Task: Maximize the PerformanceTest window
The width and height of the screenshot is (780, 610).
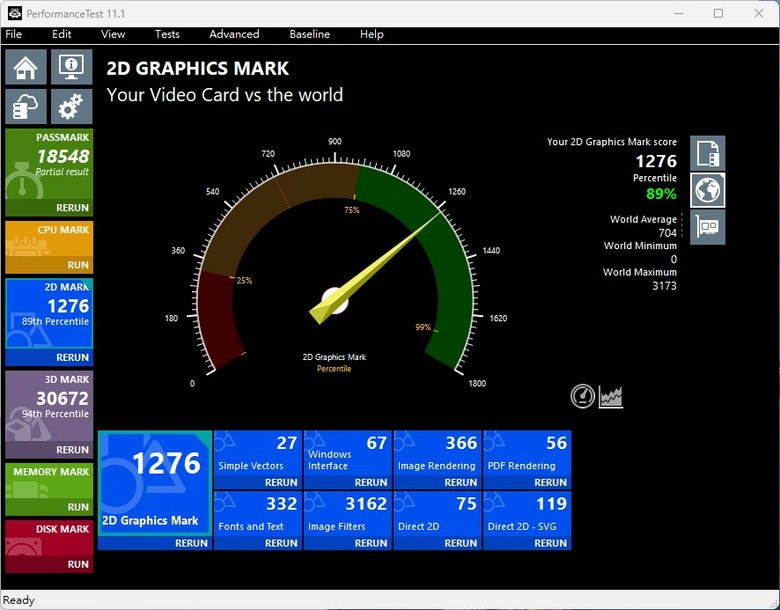Action: tap(718, 13)
